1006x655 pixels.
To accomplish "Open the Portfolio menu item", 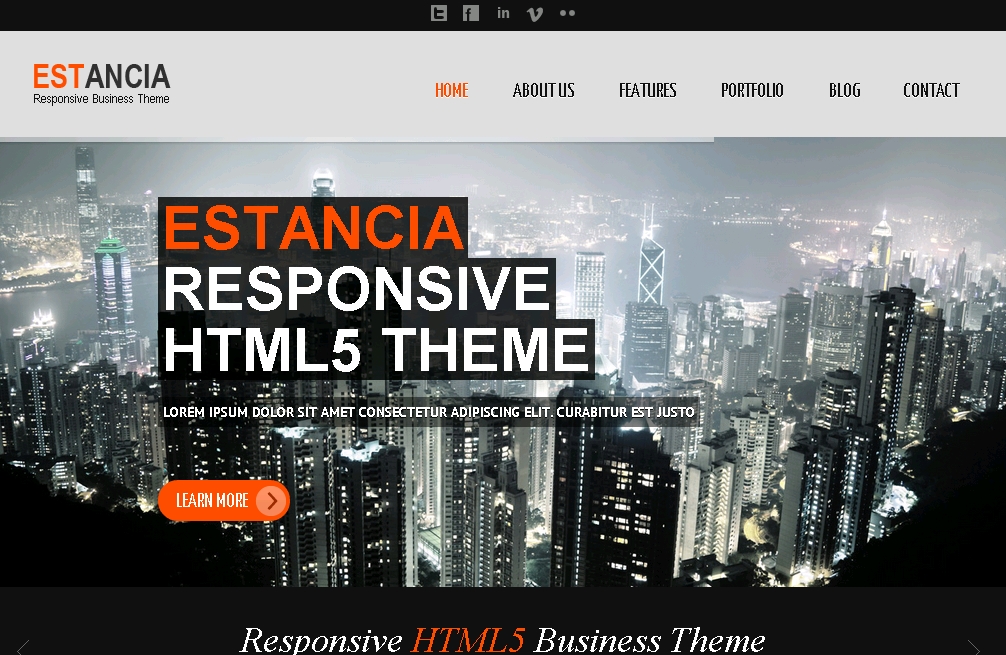I will [x=752, y=90].
